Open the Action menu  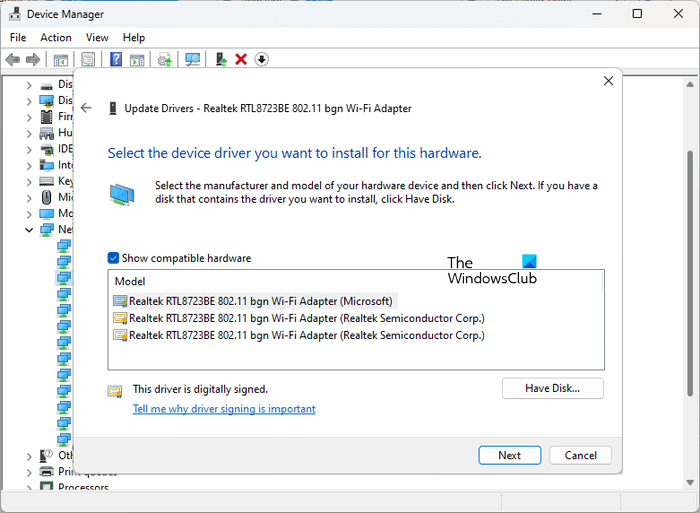click(56, 38)
